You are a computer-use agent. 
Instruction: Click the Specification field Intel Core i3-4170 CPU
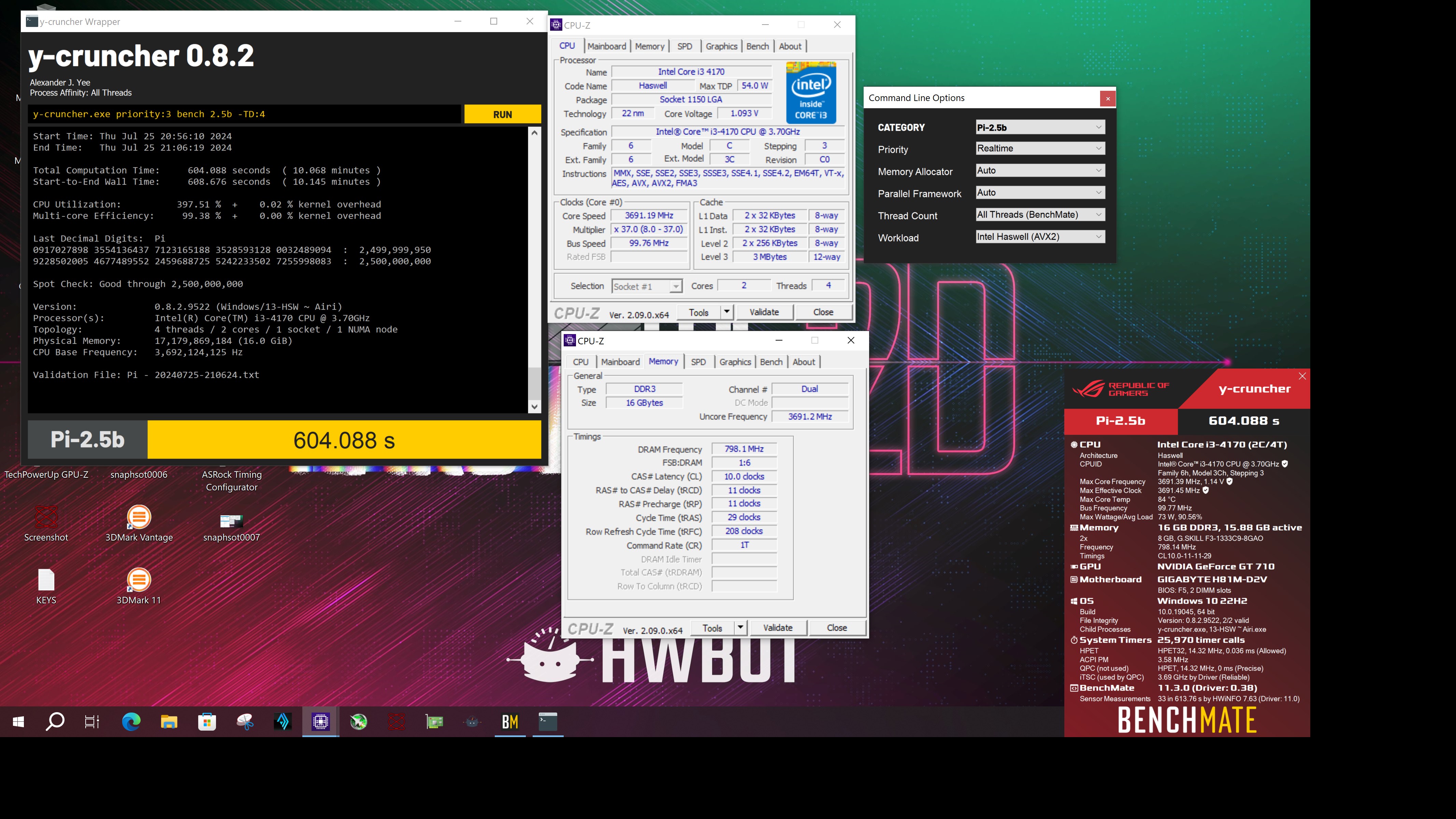(x=728, y=132)
